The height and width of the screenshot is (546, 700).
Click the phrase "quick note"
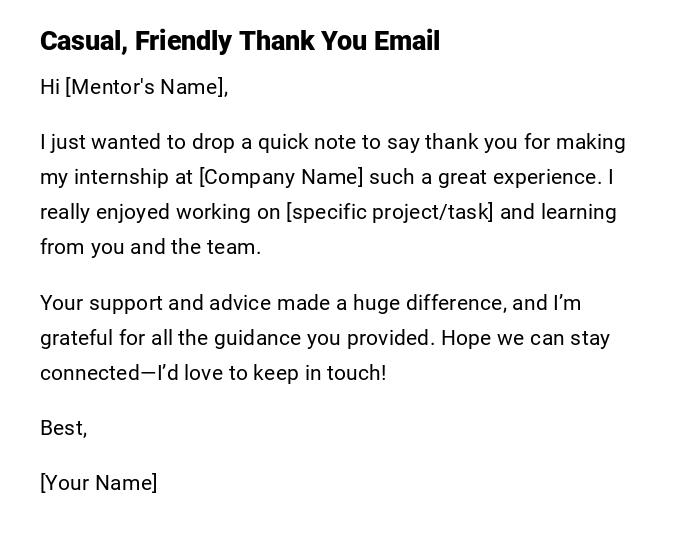click(x=303, y=142)
